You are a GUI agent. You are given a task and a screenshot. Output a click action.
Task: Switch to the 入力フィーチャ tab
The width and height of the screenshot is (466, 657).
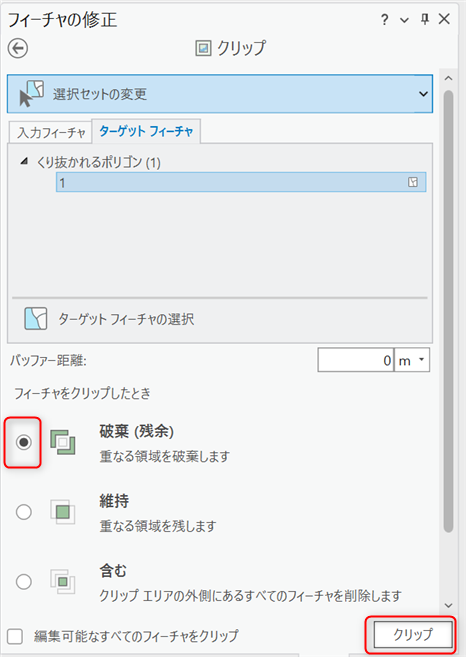pos(51,132)
